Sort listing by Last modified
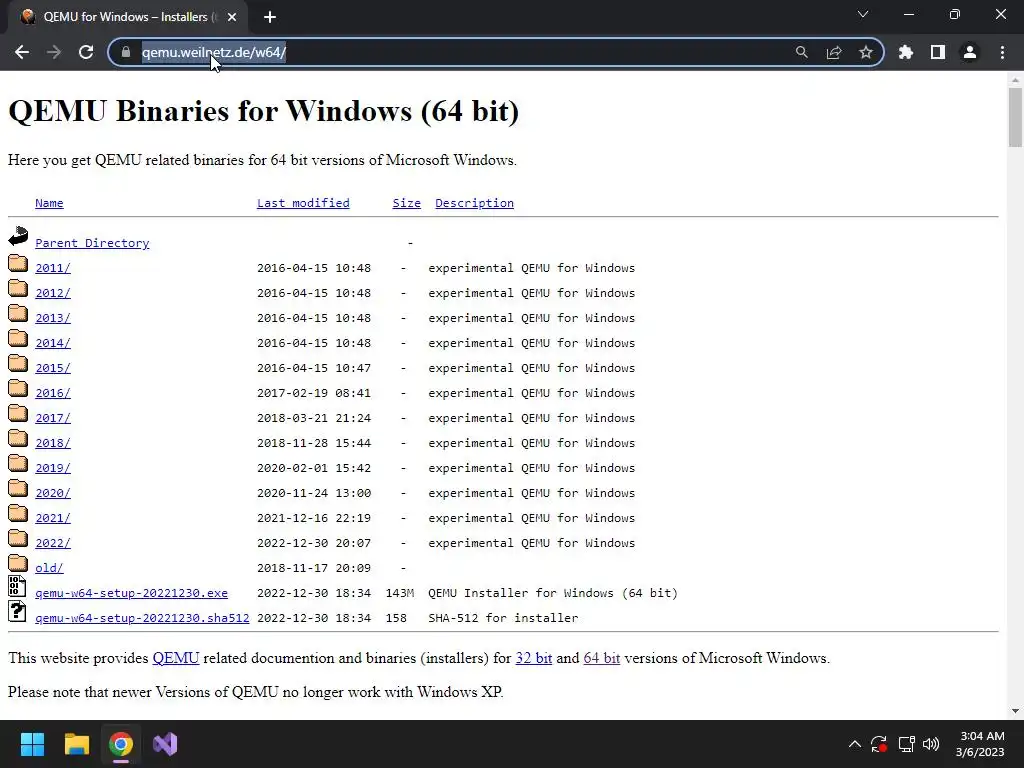This screenshot has height=768, width=1024. pos(303,203)
